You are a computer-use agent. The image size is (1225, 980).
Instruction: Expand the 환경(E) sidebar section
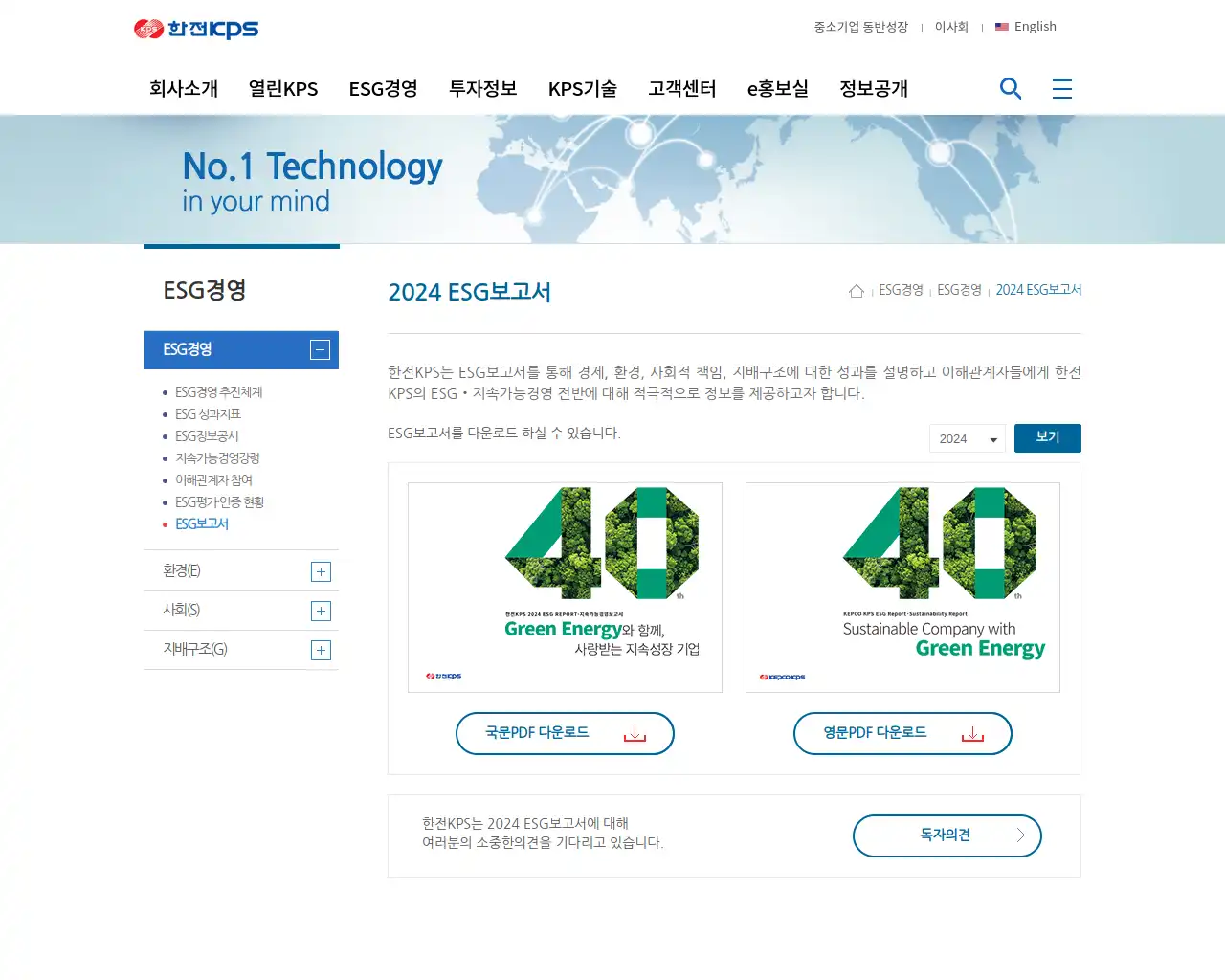click(321, 572)
